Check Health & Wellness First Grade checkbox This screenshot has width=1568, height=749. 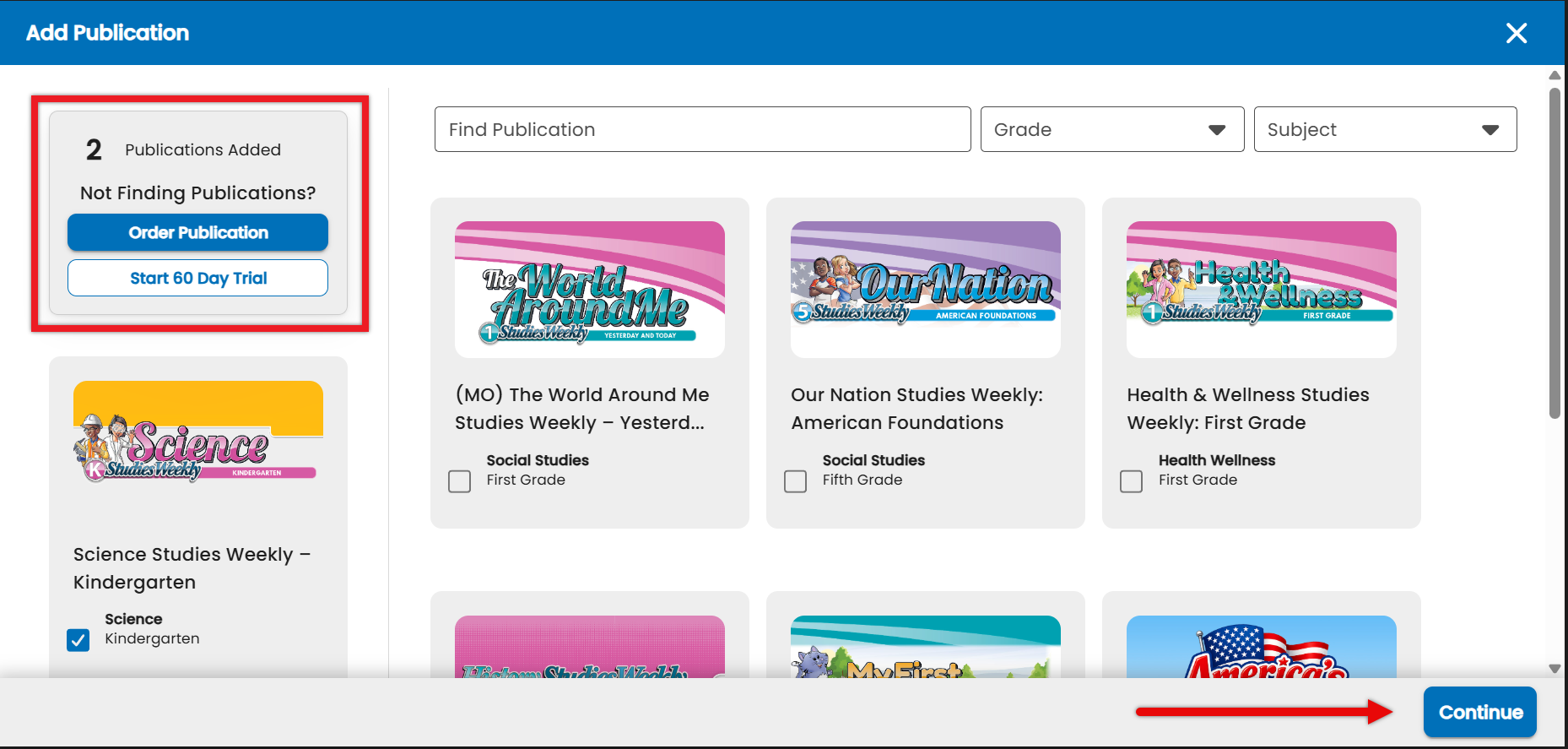(x=1132, y=481)
